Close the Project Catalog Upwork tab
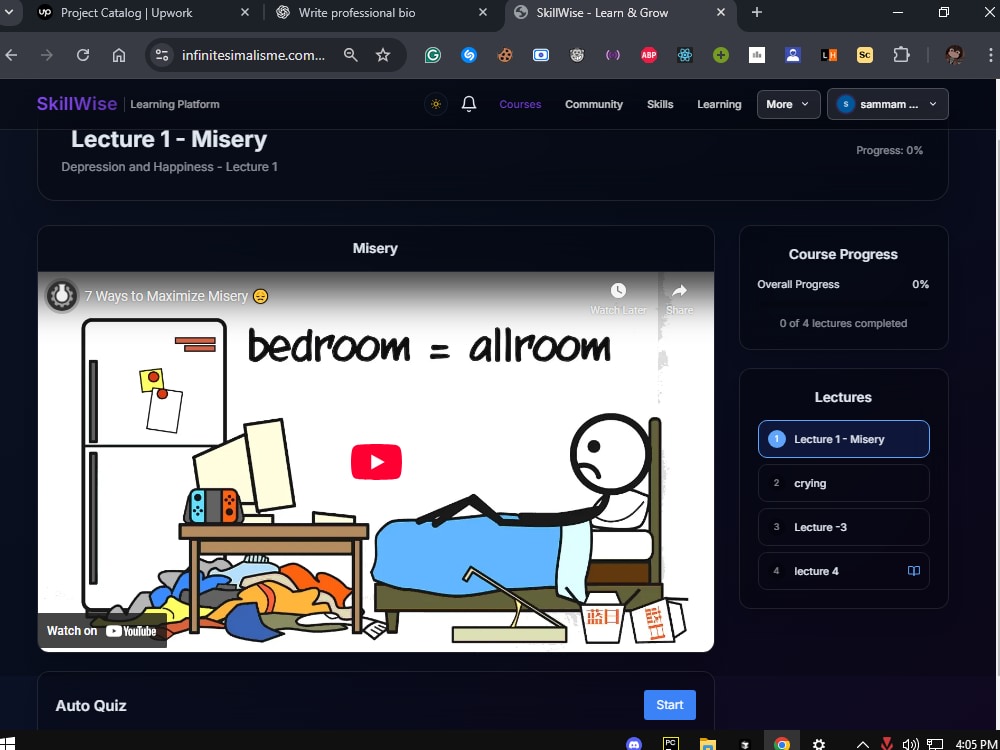Image resolution: width=1000 pixels, height=750 pixels. coord(245,13)
